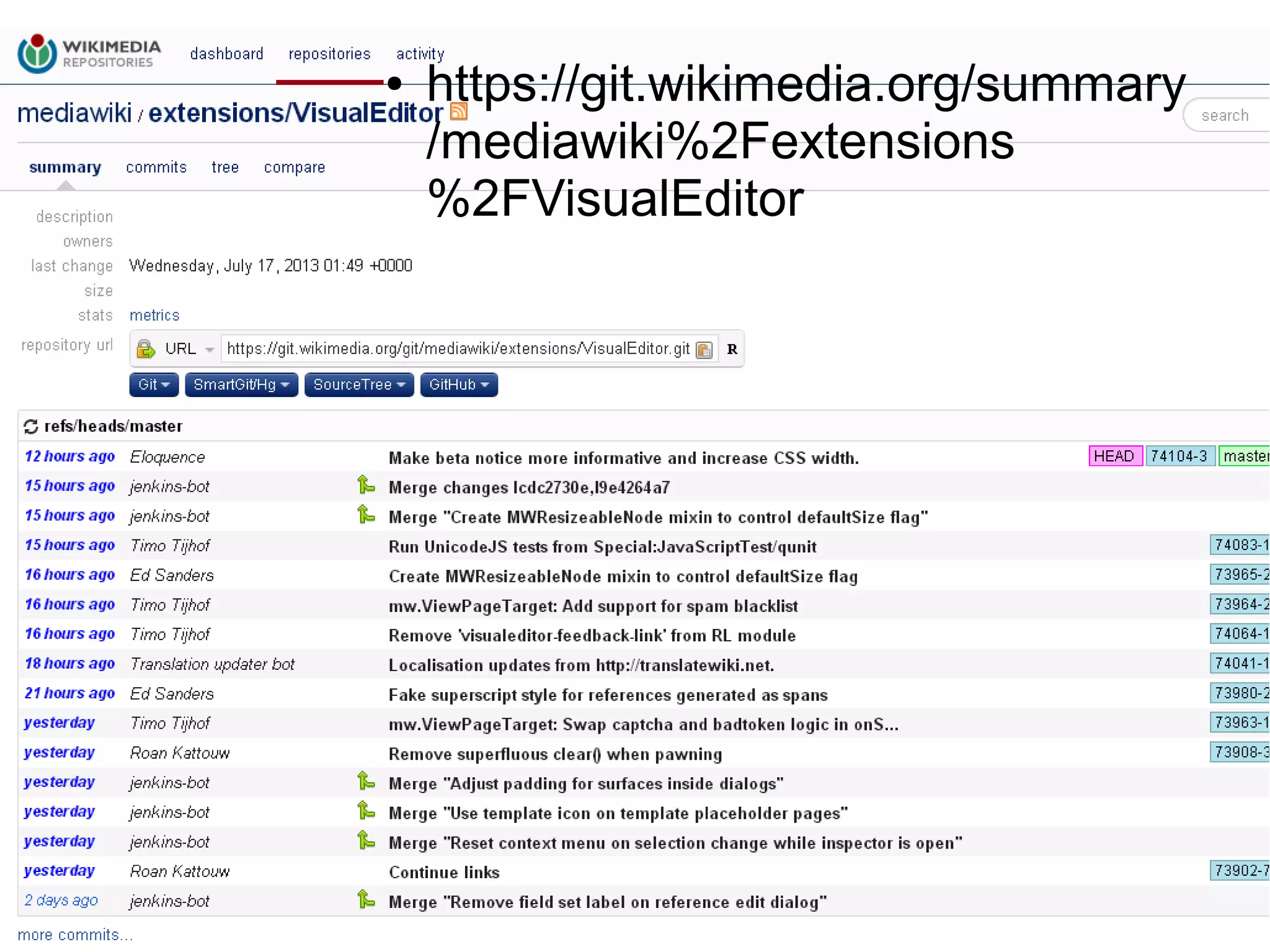
Task: Click merge icon for 'Create MWResizeableNode mixin' merge
Action: [366, 515]
